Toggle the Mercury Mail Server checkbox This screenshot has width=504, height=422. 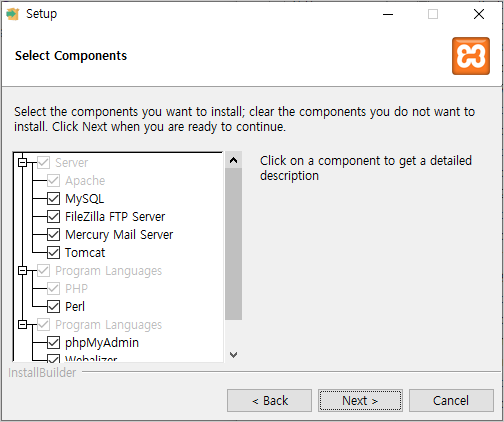[53, 234]
